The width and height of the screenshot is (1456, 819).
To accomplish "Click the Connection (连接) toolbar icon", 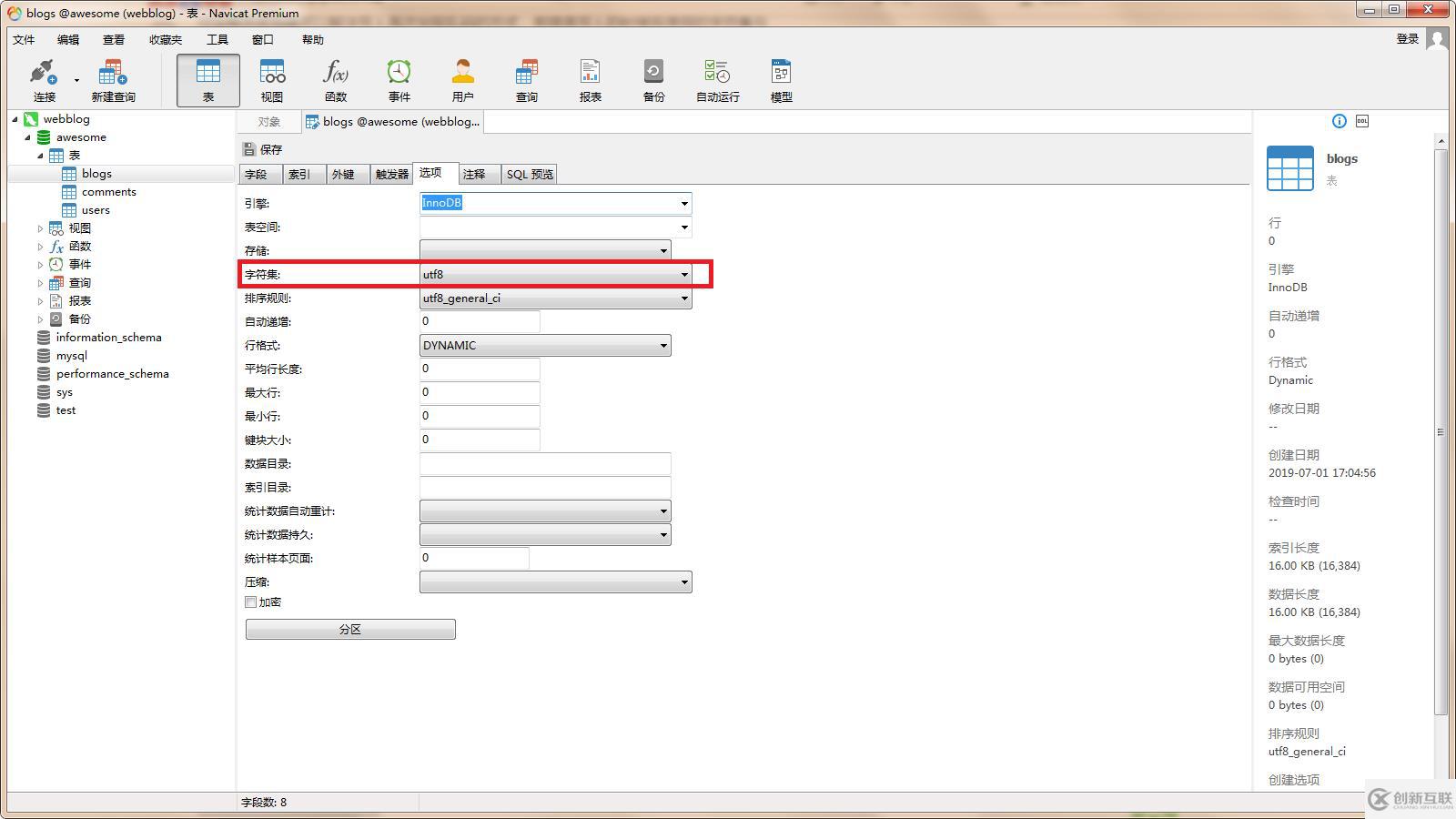I will coord(44,80).
